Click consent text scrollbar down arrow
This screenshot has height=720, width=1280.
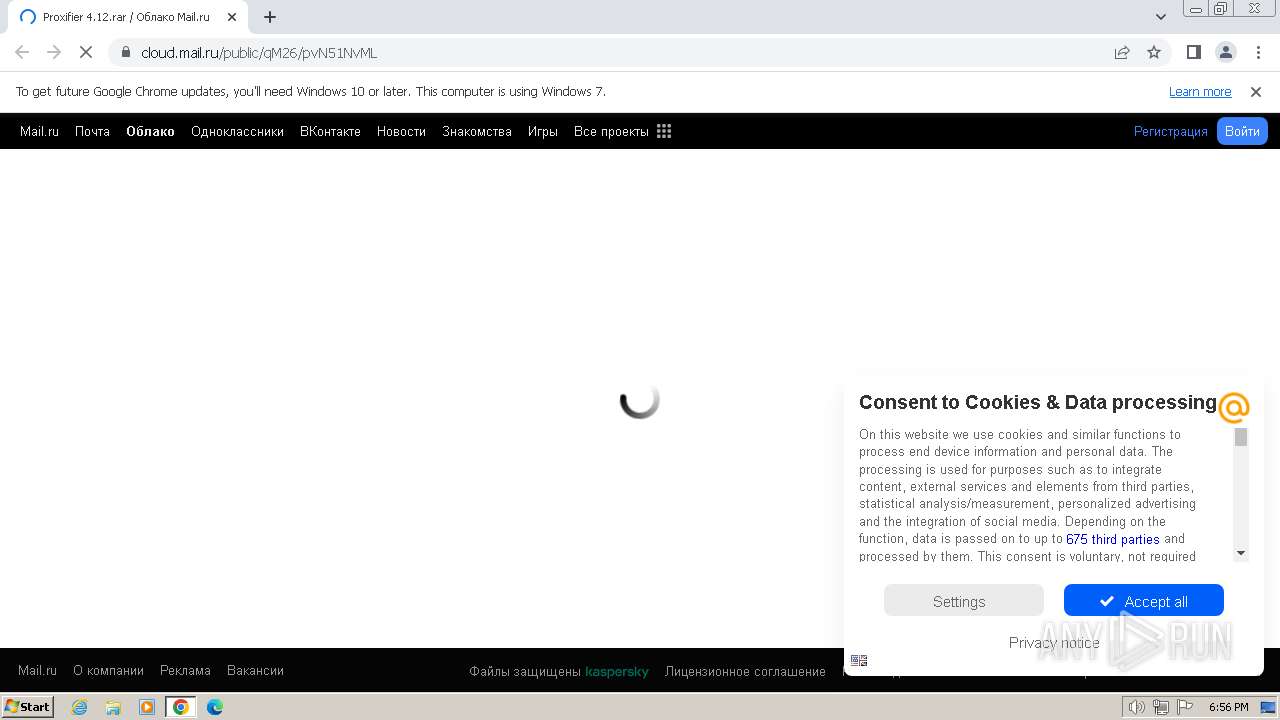[x=1241, y=553]
